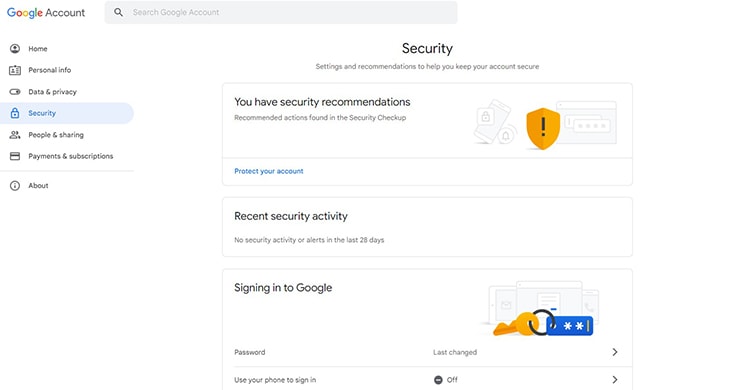Click the Payments & subscriptions card icon

tap(15, 156)
